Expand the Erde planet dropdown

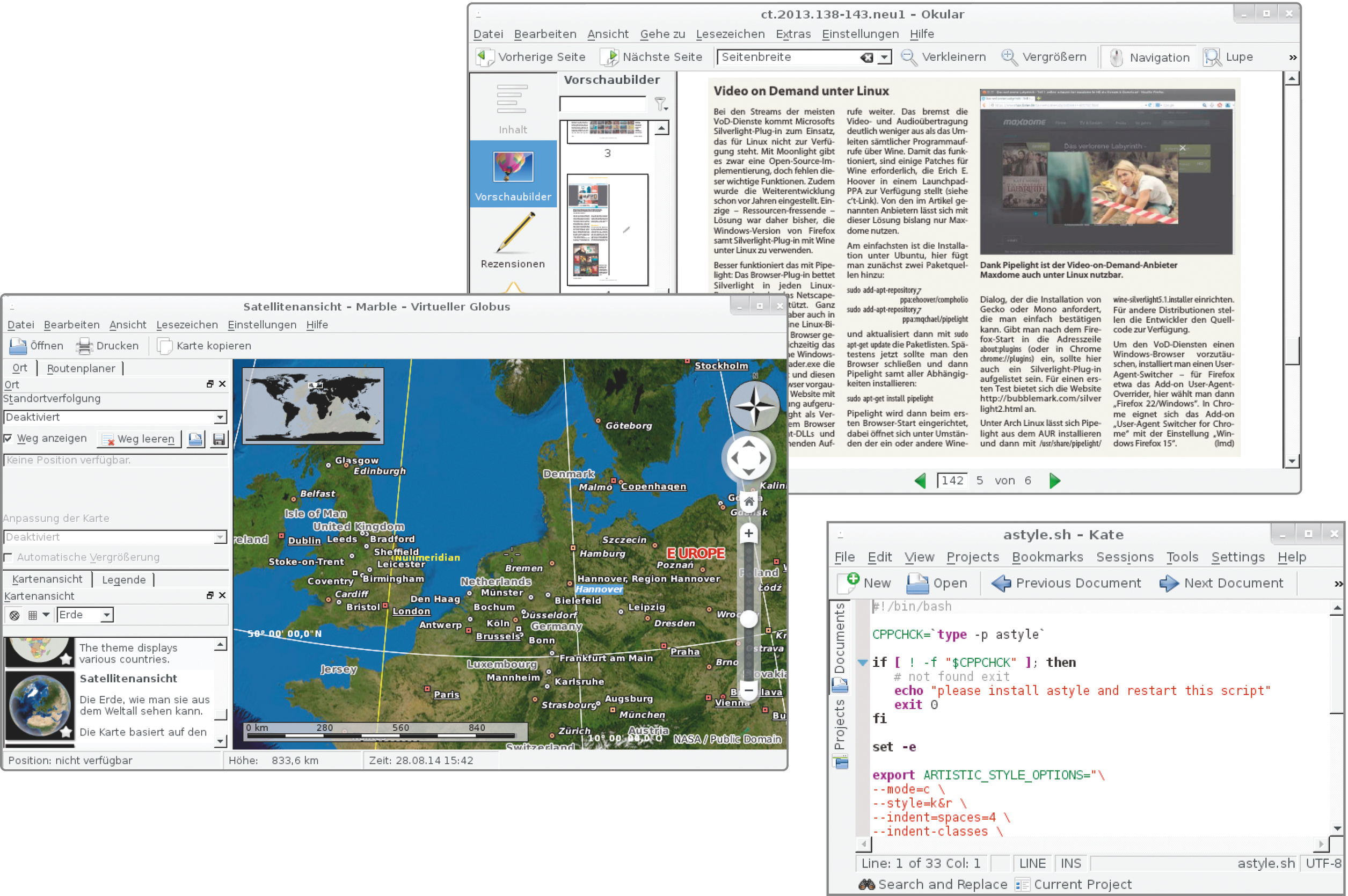[x=106, y=615]
